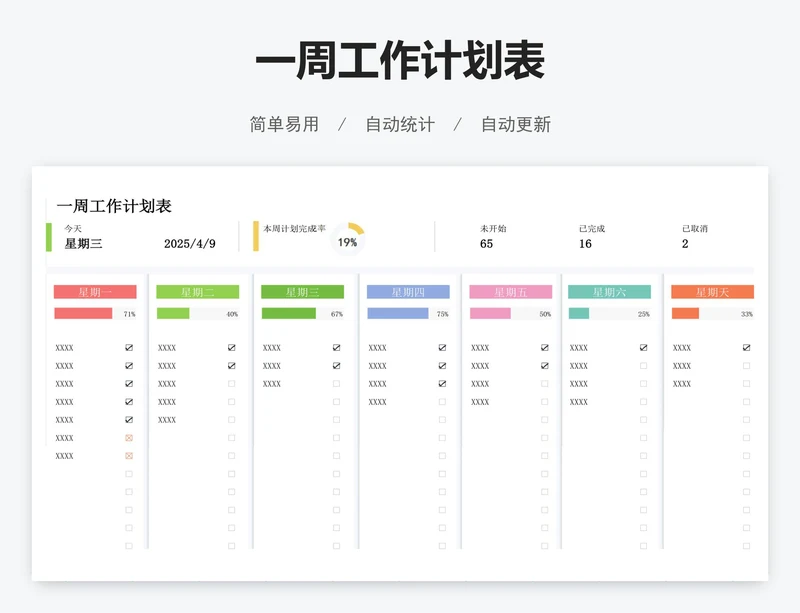This screenshot has height=613, width=800.
Task: Uncheck the third task checkbox under 星期四
Action: pos(442,384)
